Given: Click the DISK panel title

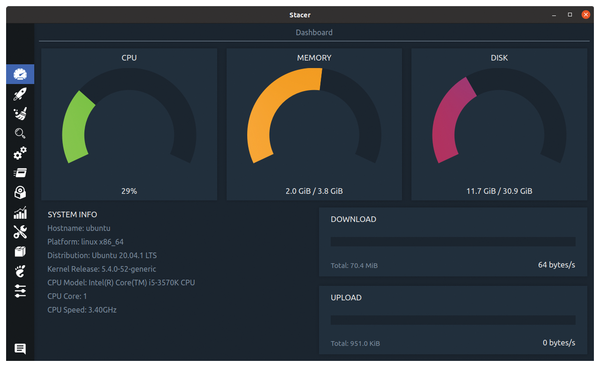Looking at the screenshot, I should click(499, 58).
